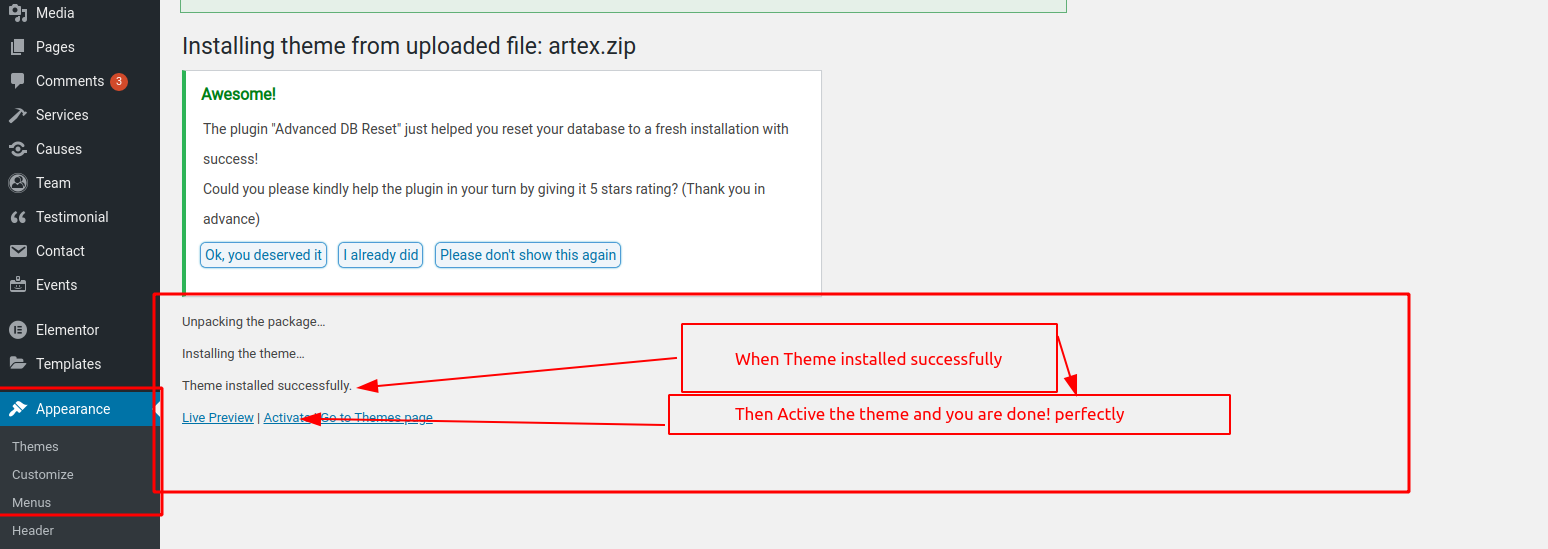Open the Live Preview link
The image size is (1548, 549).
(x=218, y=418)
